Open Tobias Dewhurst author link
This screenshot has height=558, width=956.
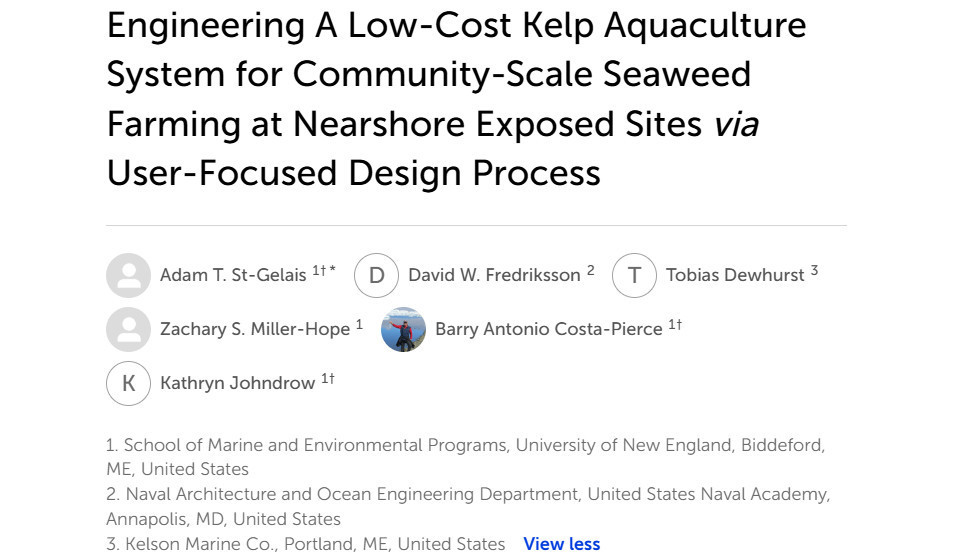(x=735, y=275)
